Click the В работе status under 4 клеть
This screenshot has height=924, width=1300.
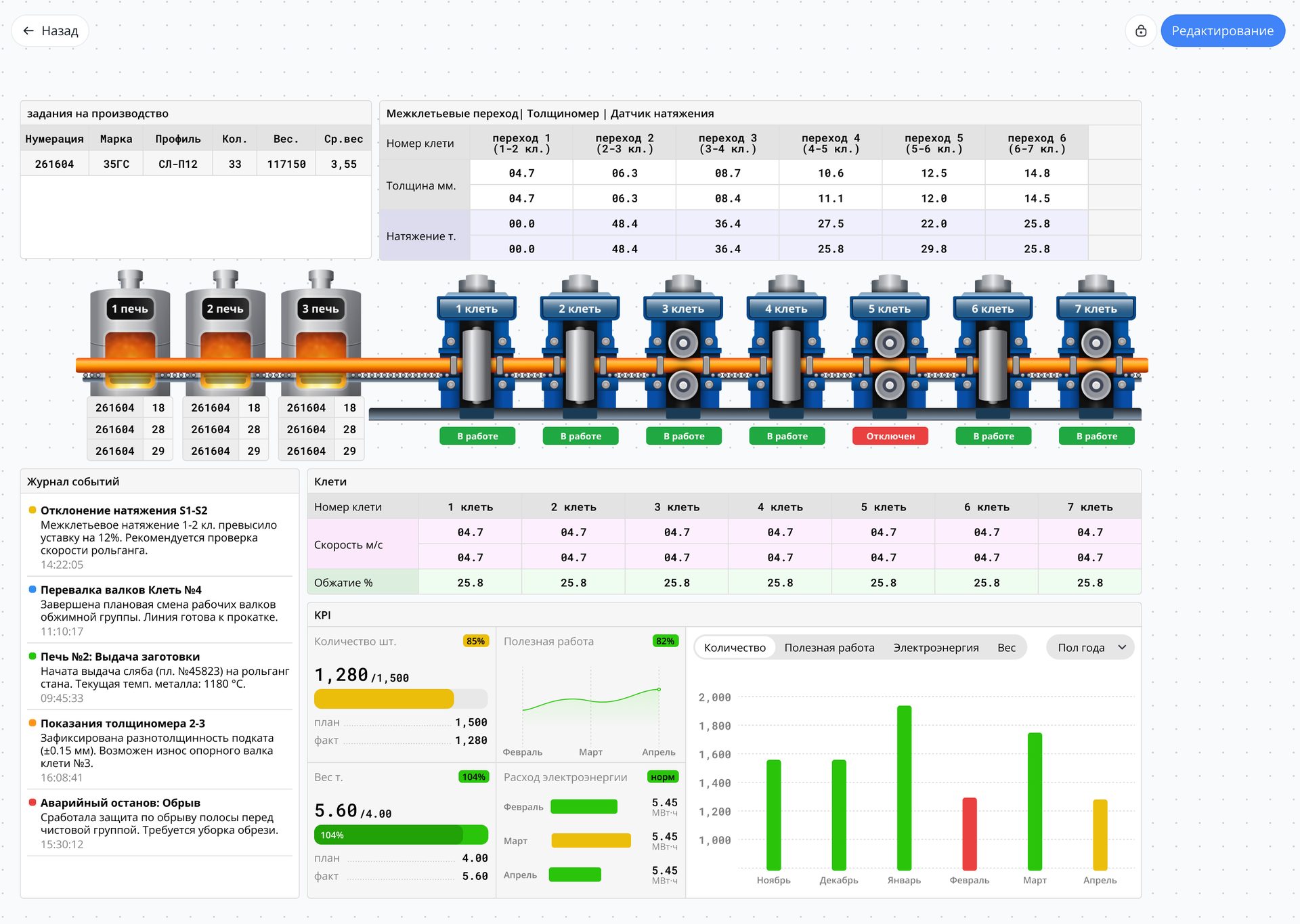[787, 436]
